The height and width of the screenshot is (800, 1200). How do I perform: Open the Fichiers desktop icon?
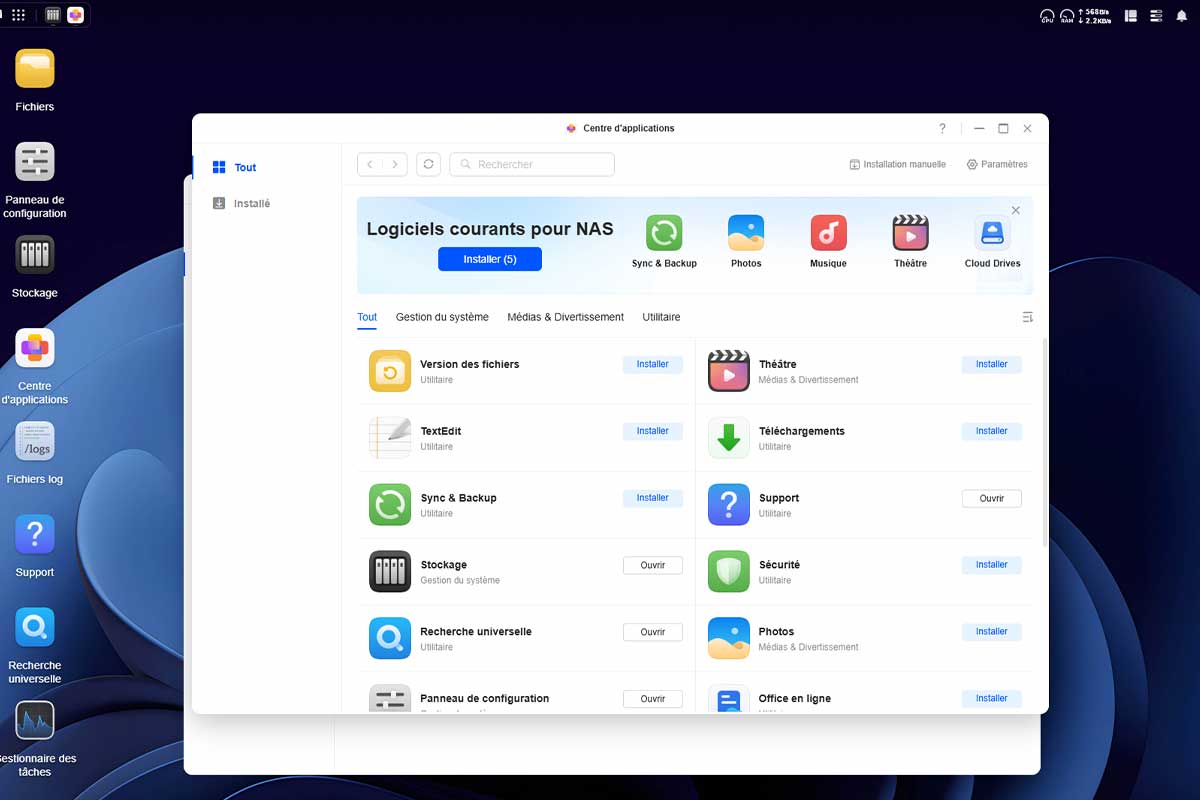pos(35,69)
